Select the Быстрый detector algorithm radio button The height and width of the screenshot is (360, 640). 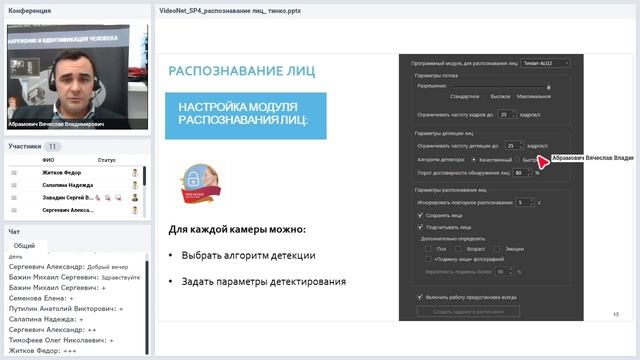click(518, 160)
